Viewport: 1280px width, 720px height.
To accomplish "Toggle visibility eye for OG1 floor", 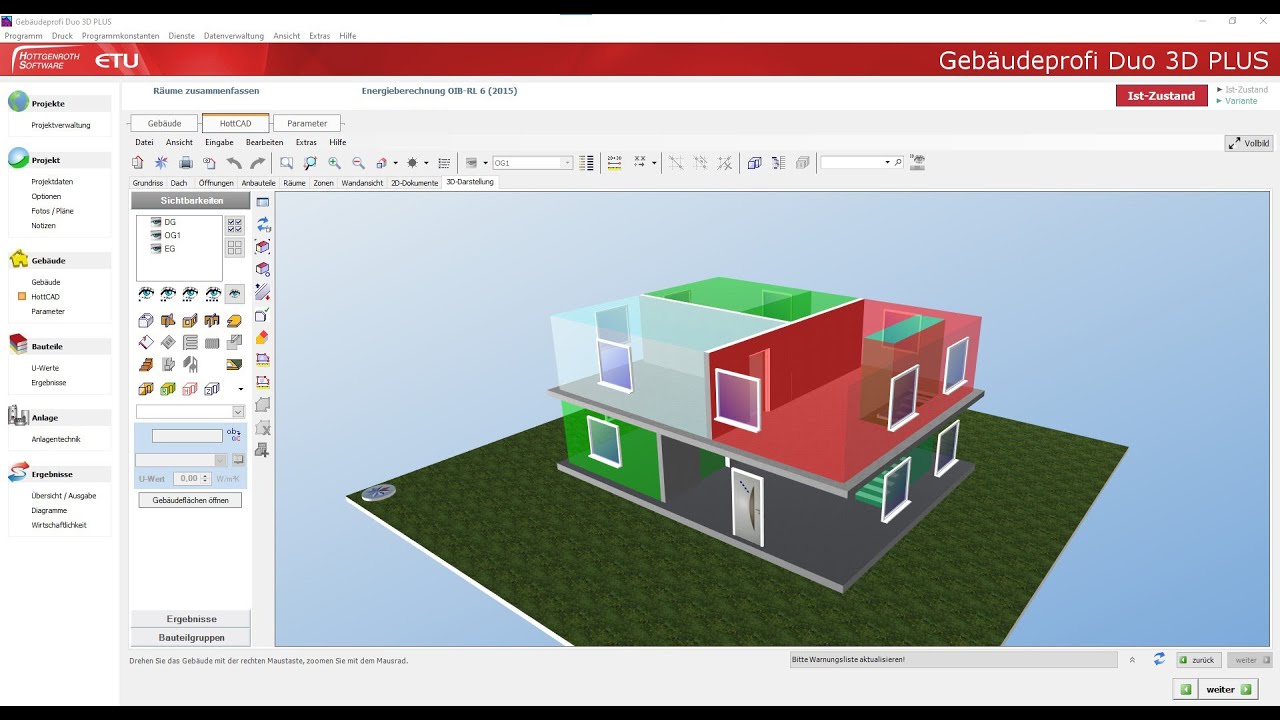I will tap(156, 235).
